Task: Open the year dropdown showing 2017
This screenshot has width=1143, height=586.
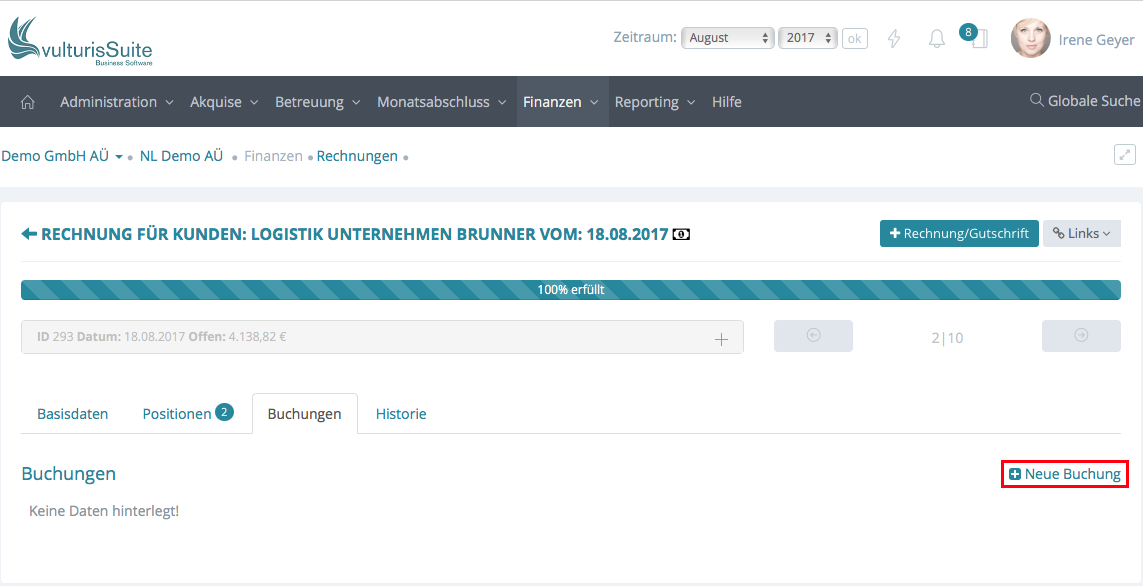Action: pos(808,38)
